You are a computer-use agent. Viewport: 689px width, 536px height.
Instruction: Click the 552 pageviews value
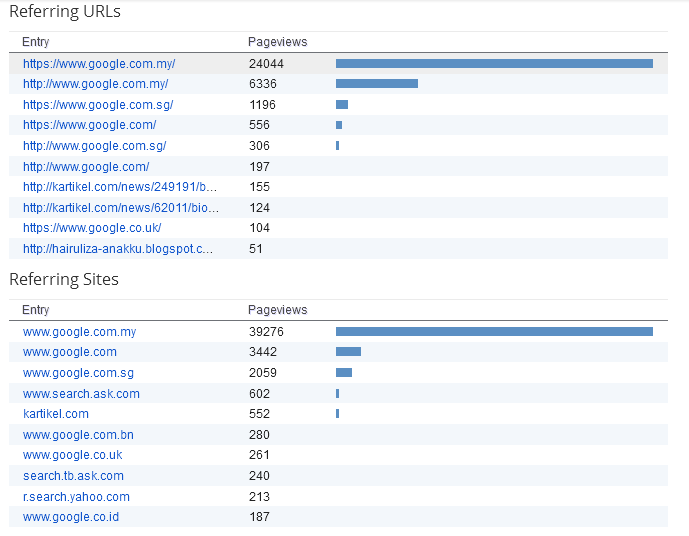[259, 414]
